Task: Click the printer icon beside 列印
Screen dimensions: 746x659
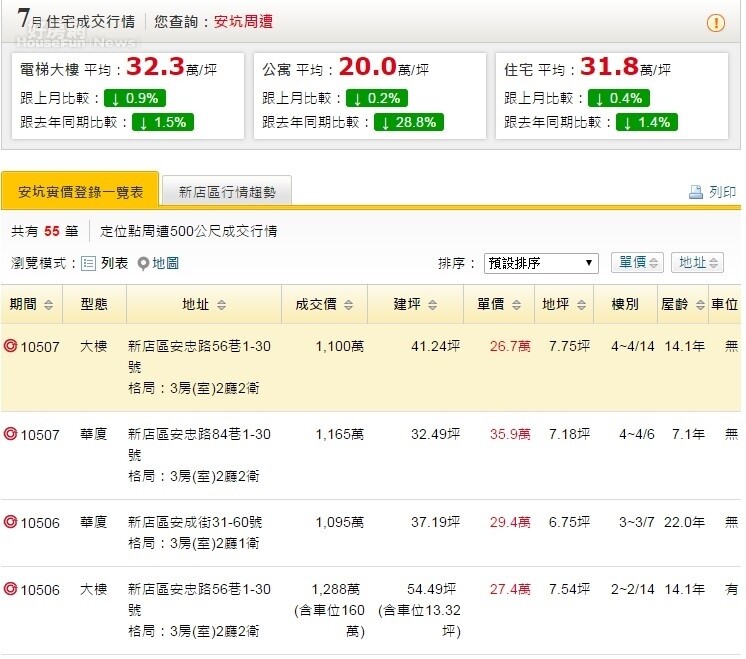Action: click(x=696, y=192)
